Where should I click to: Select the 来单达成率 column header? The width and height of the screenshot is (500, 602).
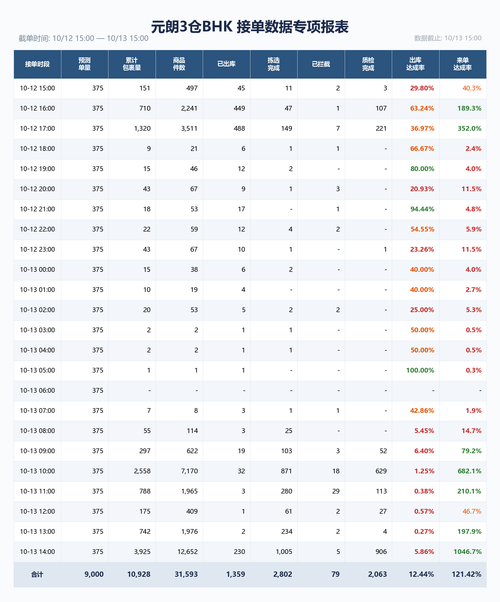(x=462, y=64)
